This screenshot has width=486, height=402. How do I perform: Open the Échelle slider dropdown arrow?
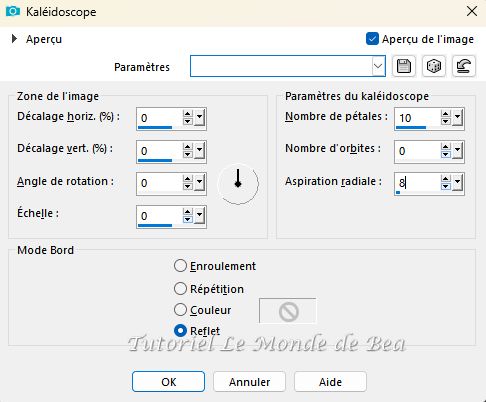pyautogui.click(x=199, y=216)
